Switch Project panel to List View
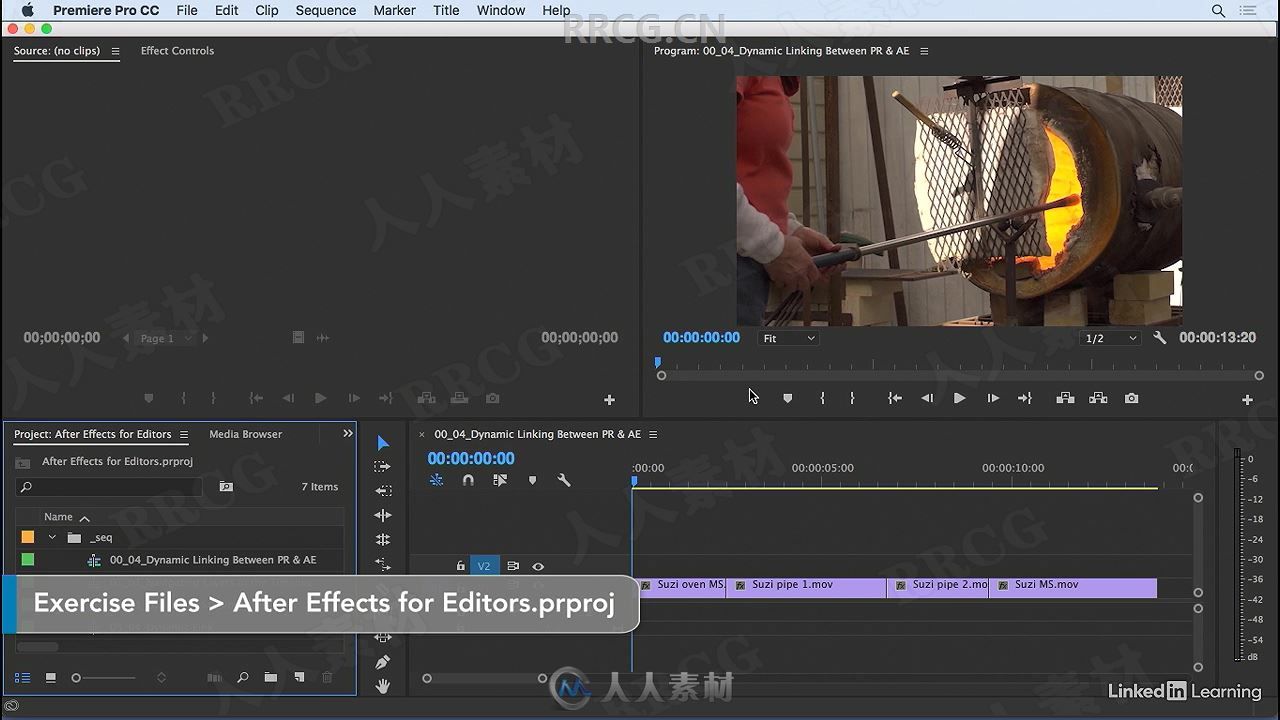 point(22,678)
